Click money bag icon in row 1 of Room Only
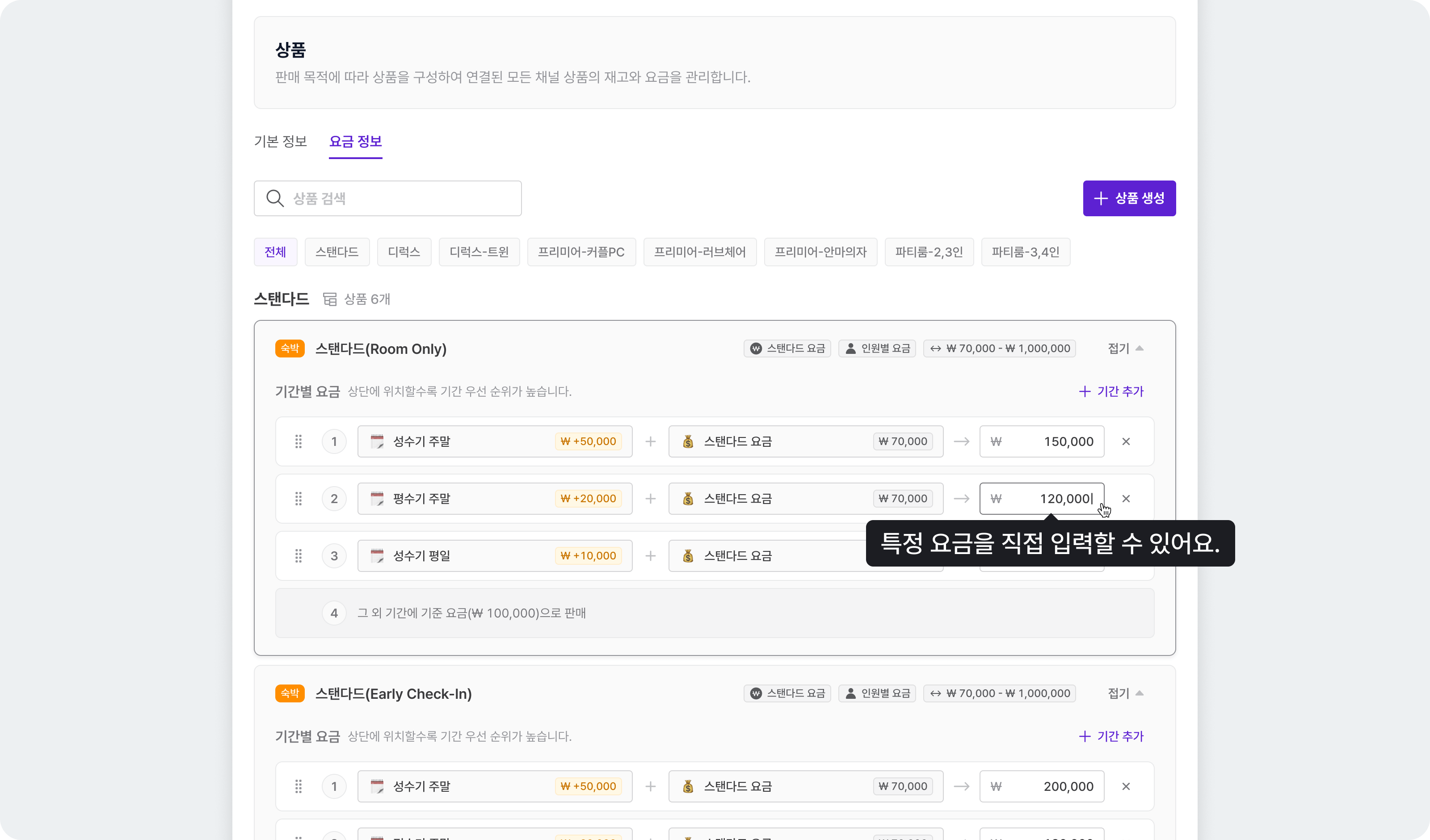 (x=688, y=441)
